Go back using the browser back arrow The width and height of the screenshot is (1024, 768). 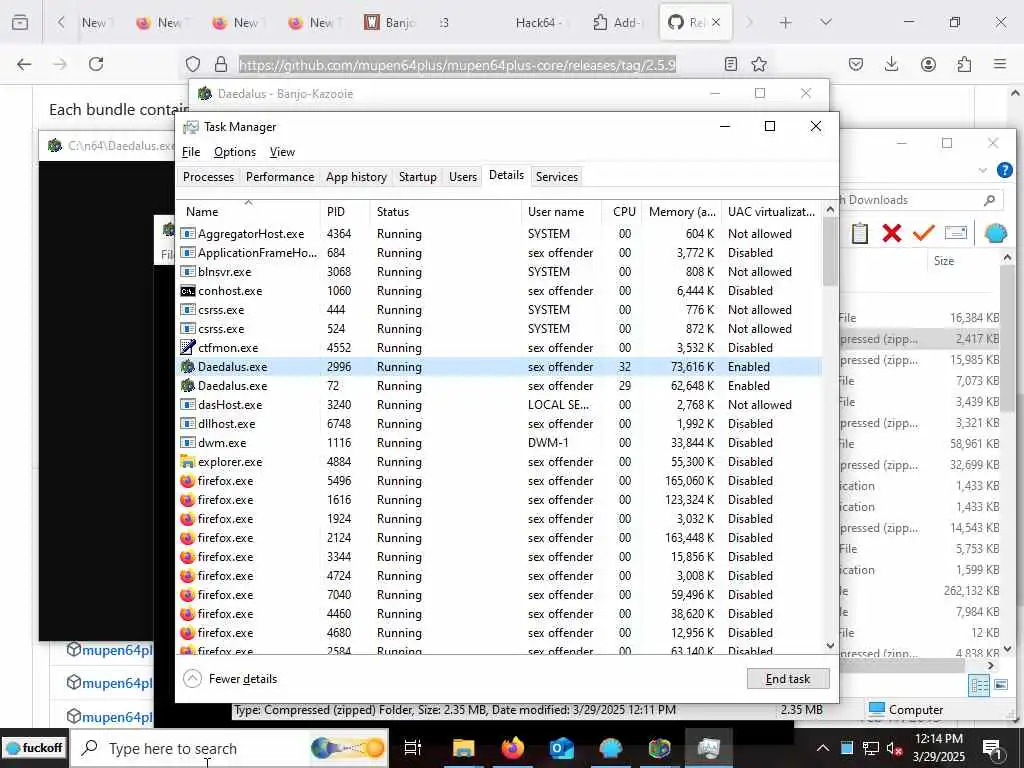(x=24, y=64)
